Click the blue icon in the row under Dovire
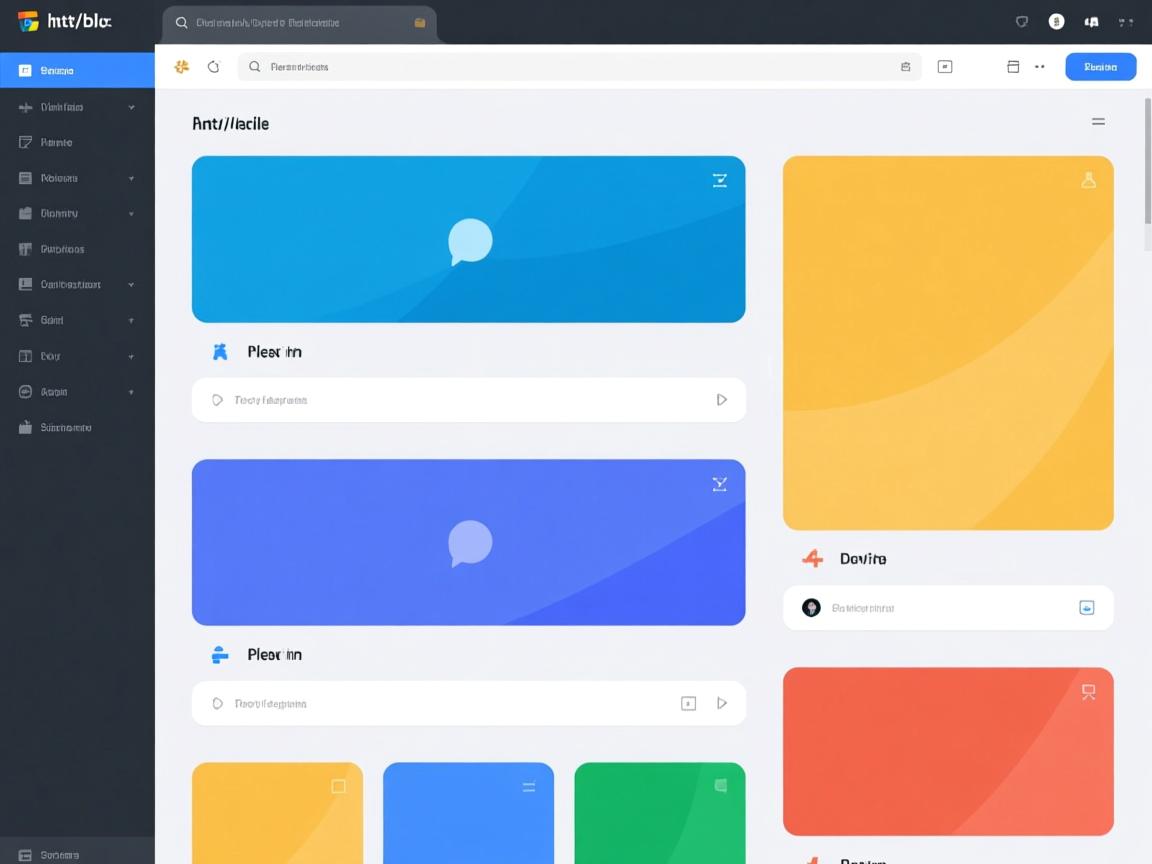 (x=1086, y=608)
